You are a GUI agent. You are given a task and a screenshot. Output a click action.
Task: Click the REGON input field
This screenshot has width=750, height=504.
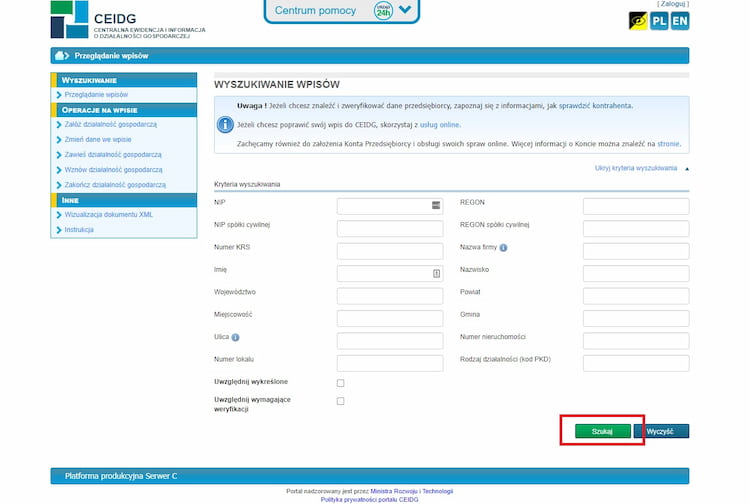click(636, 206)
